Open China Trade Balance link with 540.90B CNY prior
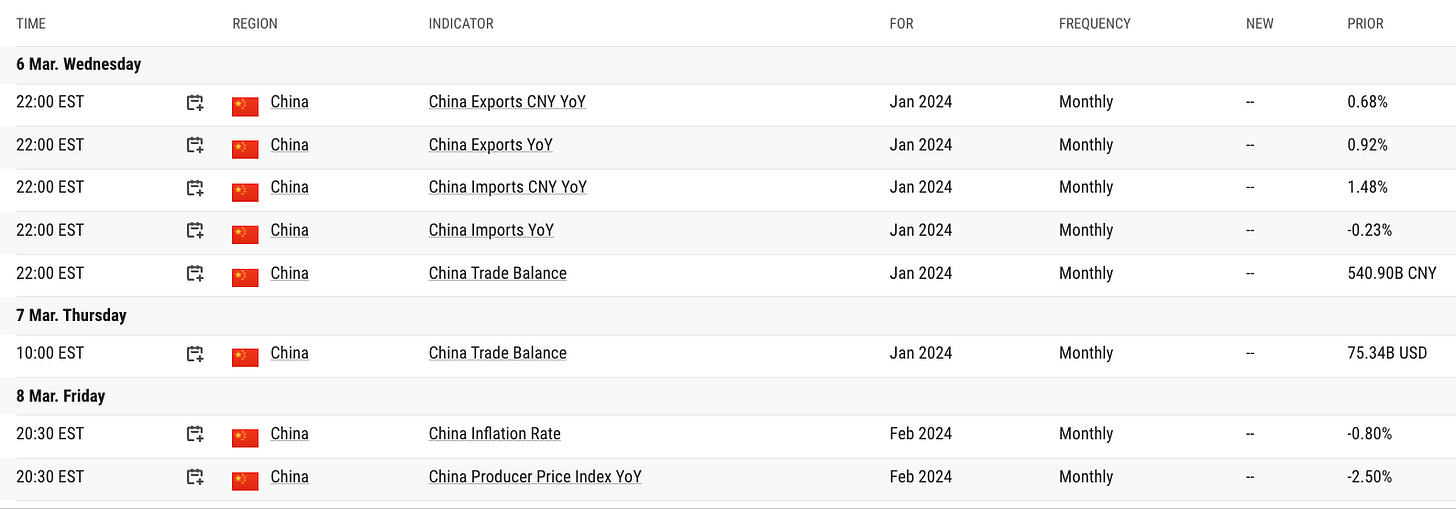Viewport: 1456px width, 510px height. click(x=498, y=273)
